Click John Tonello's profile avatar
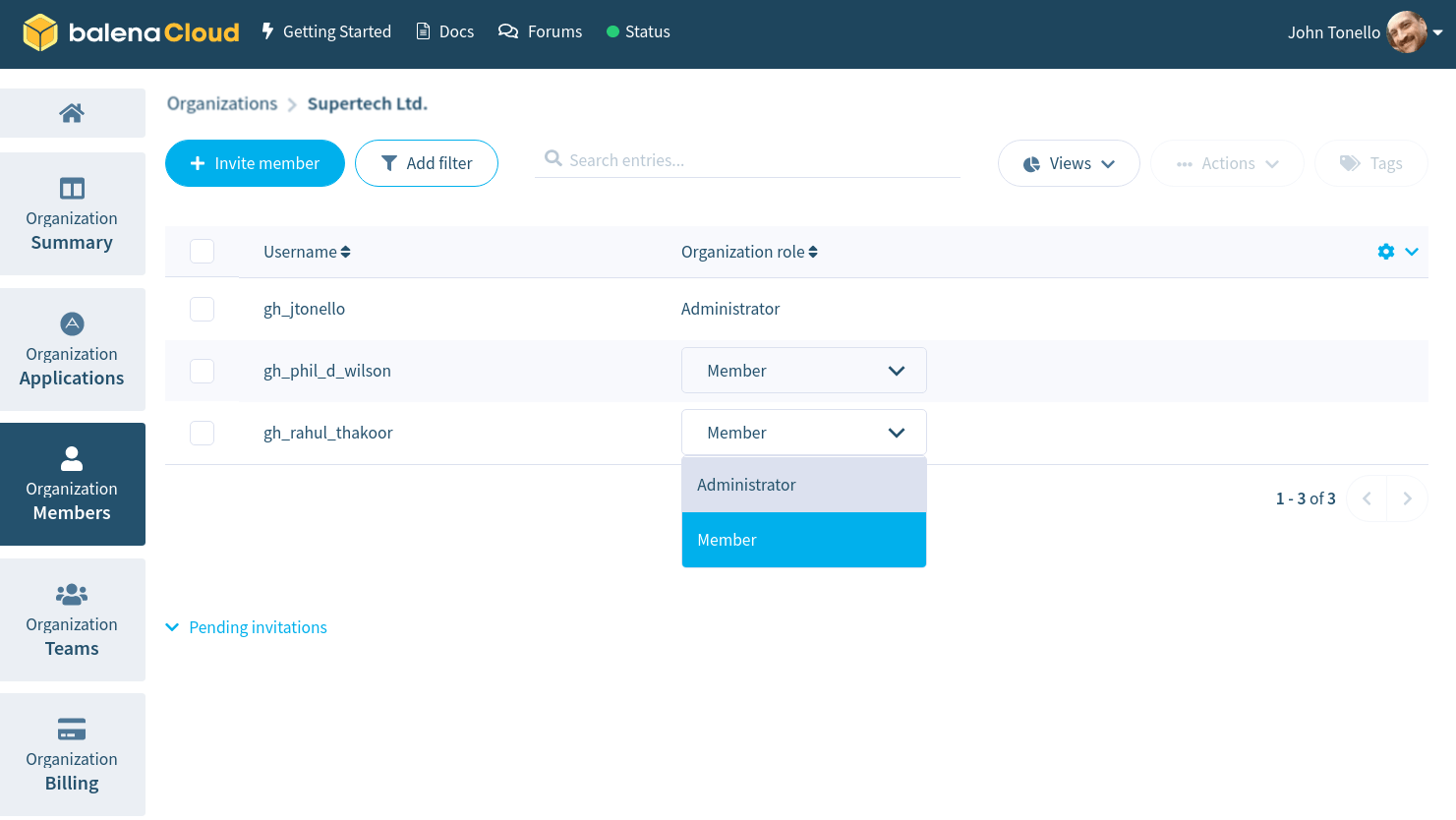Viewport: 1456px width, 820px height. tap(1406, 32)
